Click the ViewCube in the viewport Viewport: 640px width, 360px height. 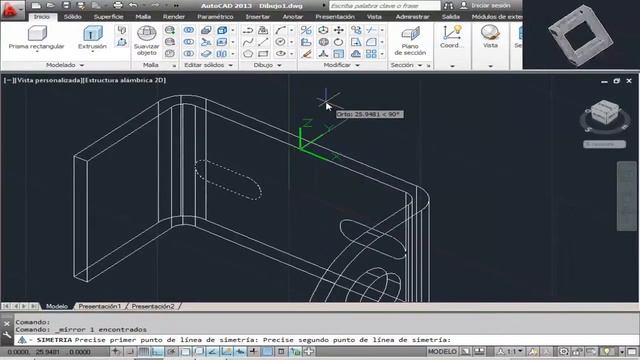tap(604, 113)
